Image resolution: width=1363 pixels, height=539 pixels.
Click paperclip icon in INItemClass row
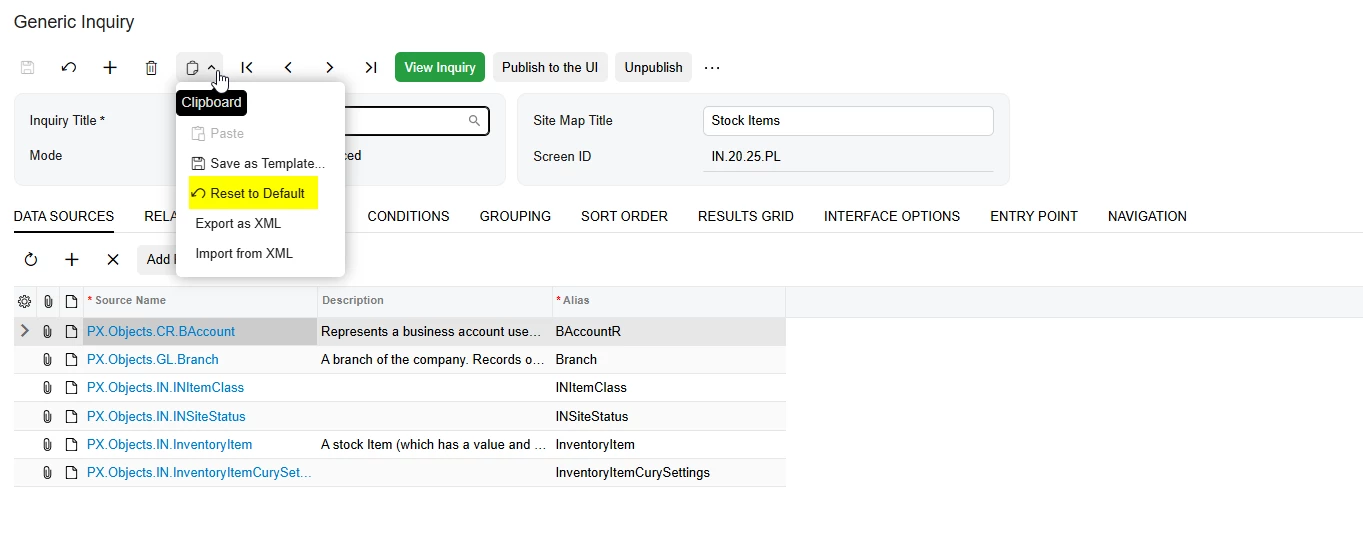point(47,387)
